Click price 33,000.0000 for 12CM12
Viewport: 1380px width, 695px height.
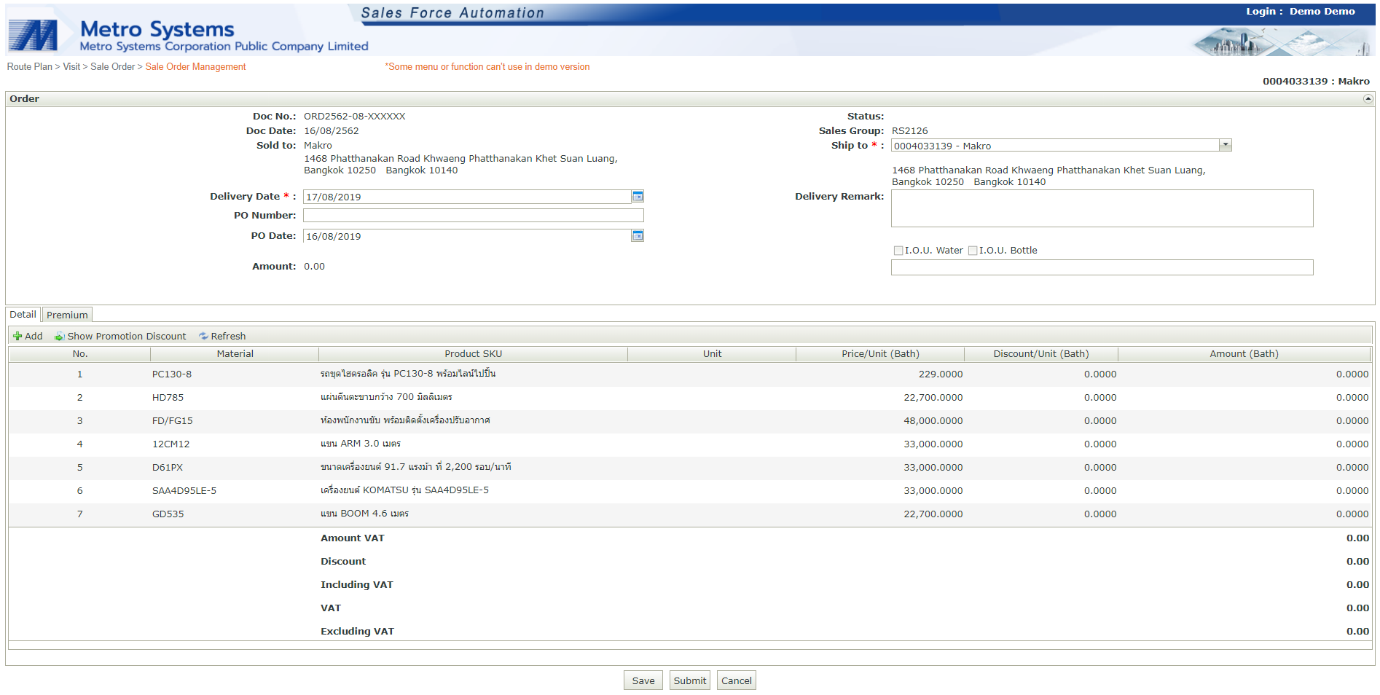coord(933,444)
